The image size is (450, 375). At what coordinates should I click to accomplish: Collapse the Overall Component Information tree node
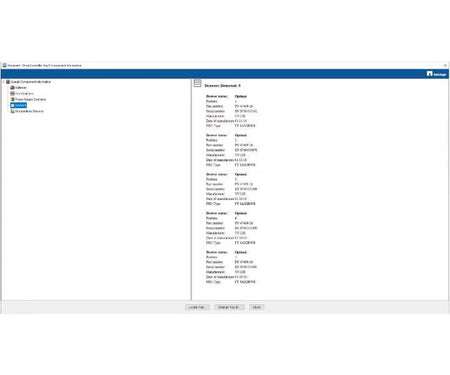[4, 82]
